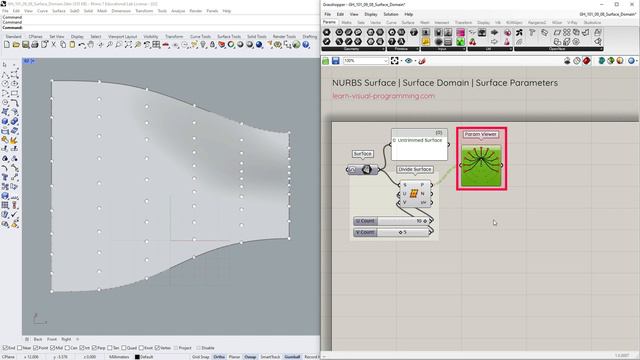Image resolution: width=640 pixels, height=360 pixels.
Task: Open the Grasshopper zoom percentage dropdown
Action: [386, 61]
